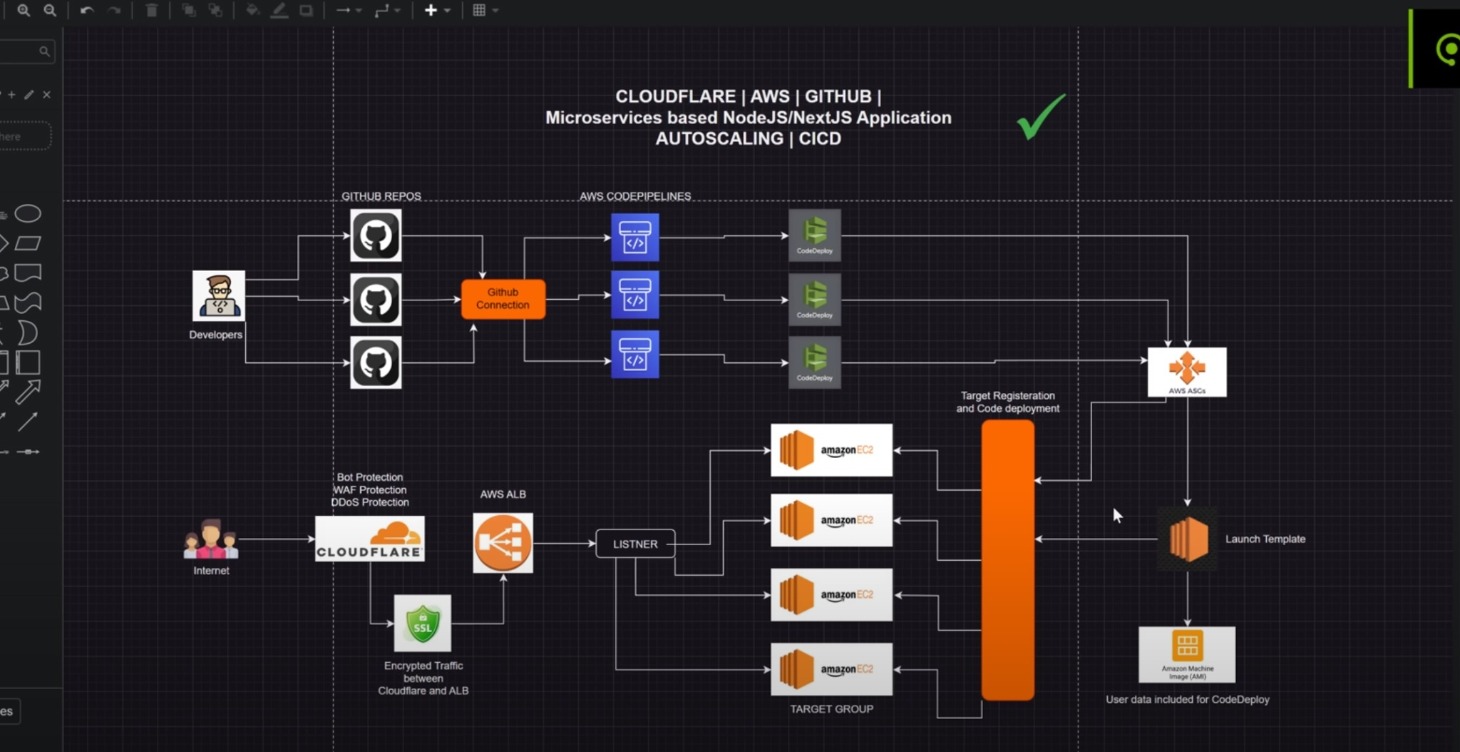Close the scratchpad panel with X
The width and height of the screenshot is (1460, 752).
tap(46, 95)
